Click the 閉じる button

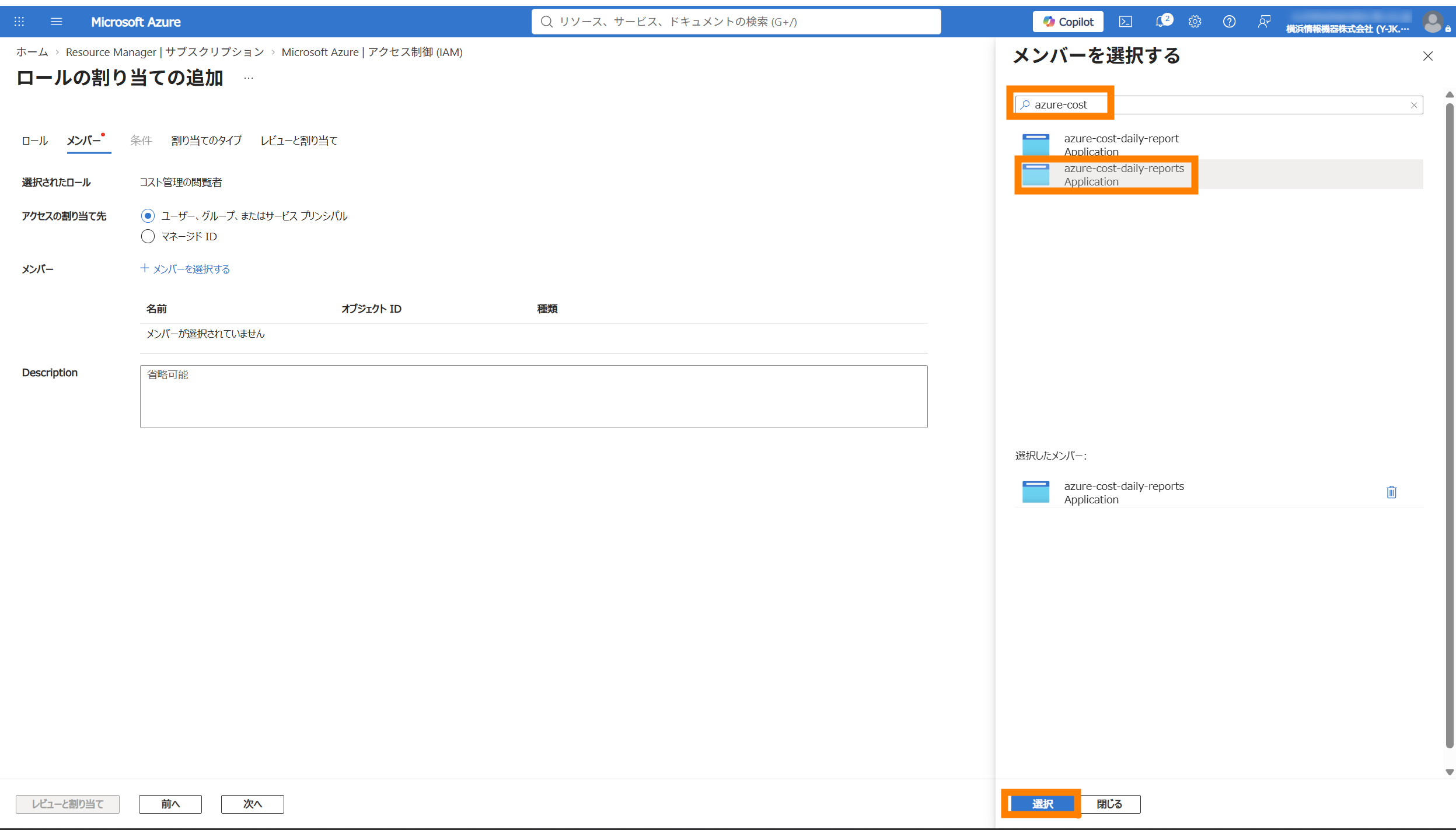(x=1109, y=804)
